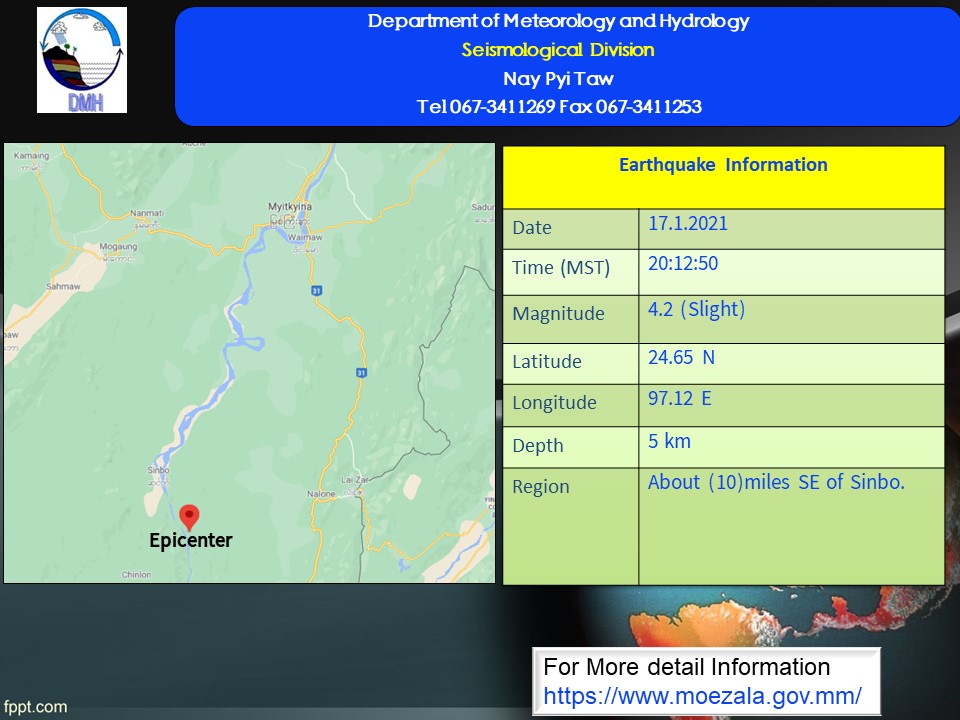Select the Lai Zar label on the map
960x720 pixels.
355,480
